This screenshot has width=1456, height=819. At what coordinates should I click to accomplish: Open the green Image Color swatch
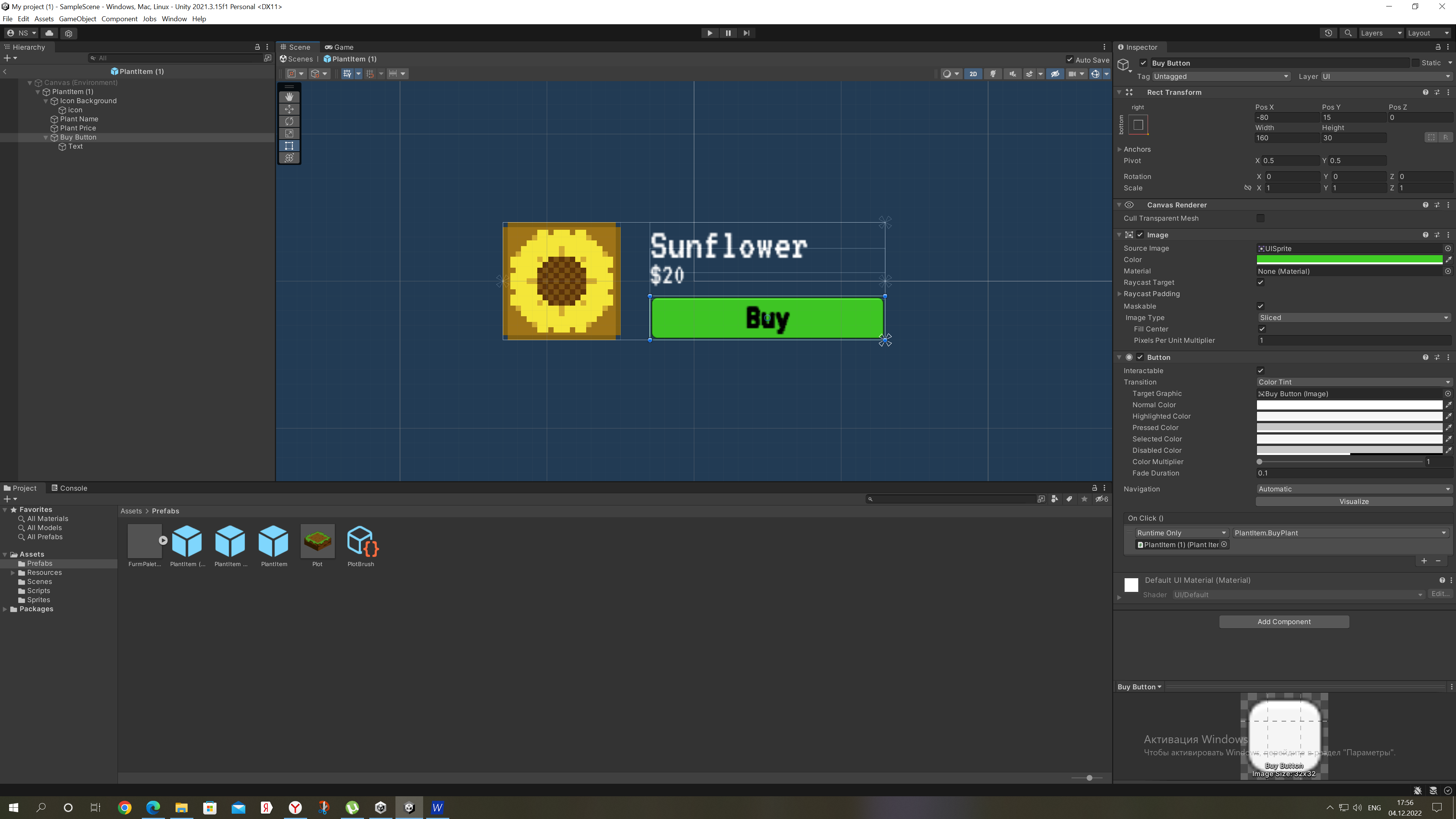tap(1349, 260)
